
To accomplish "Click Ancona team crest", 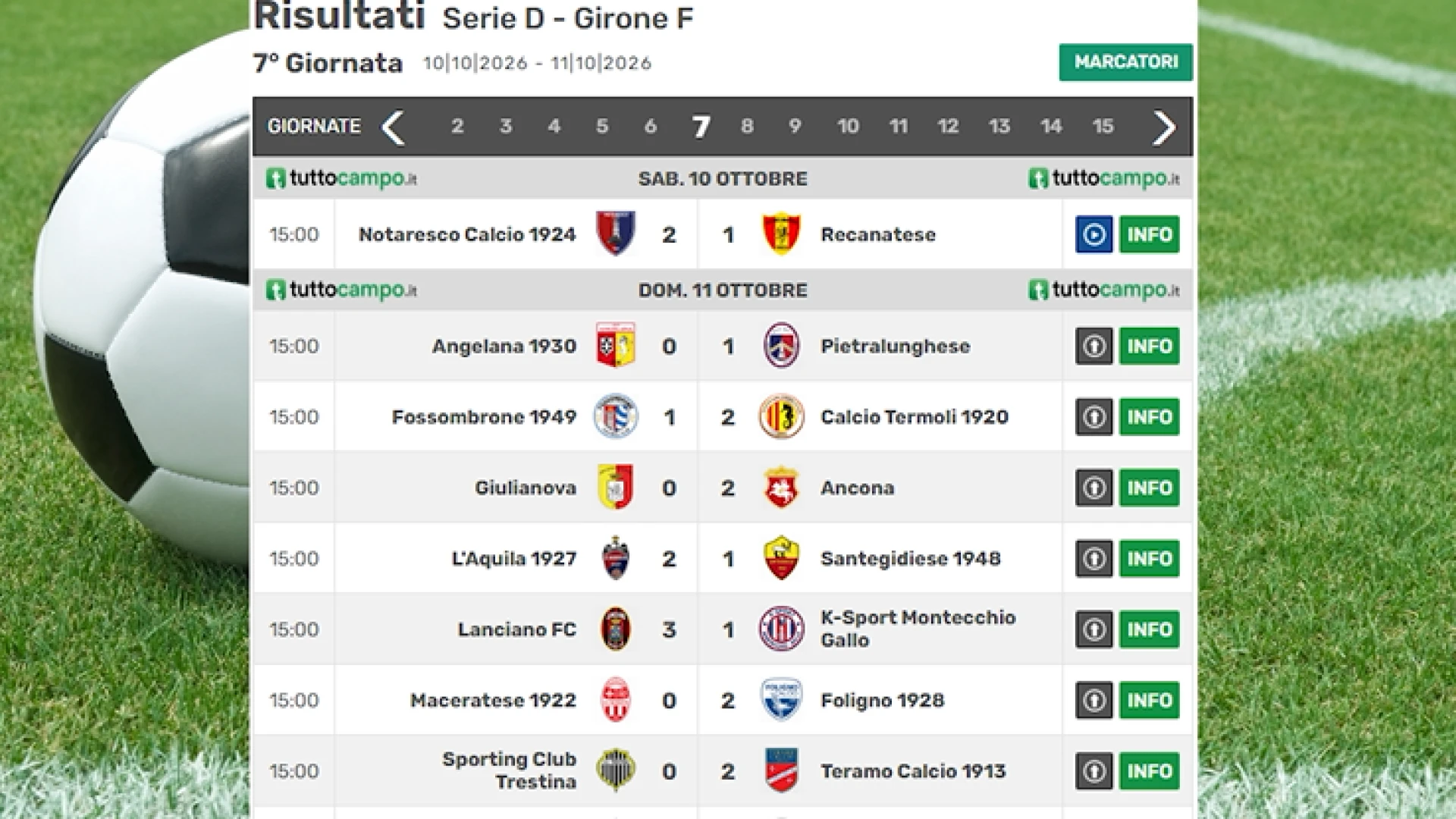I will pos(781,488).
